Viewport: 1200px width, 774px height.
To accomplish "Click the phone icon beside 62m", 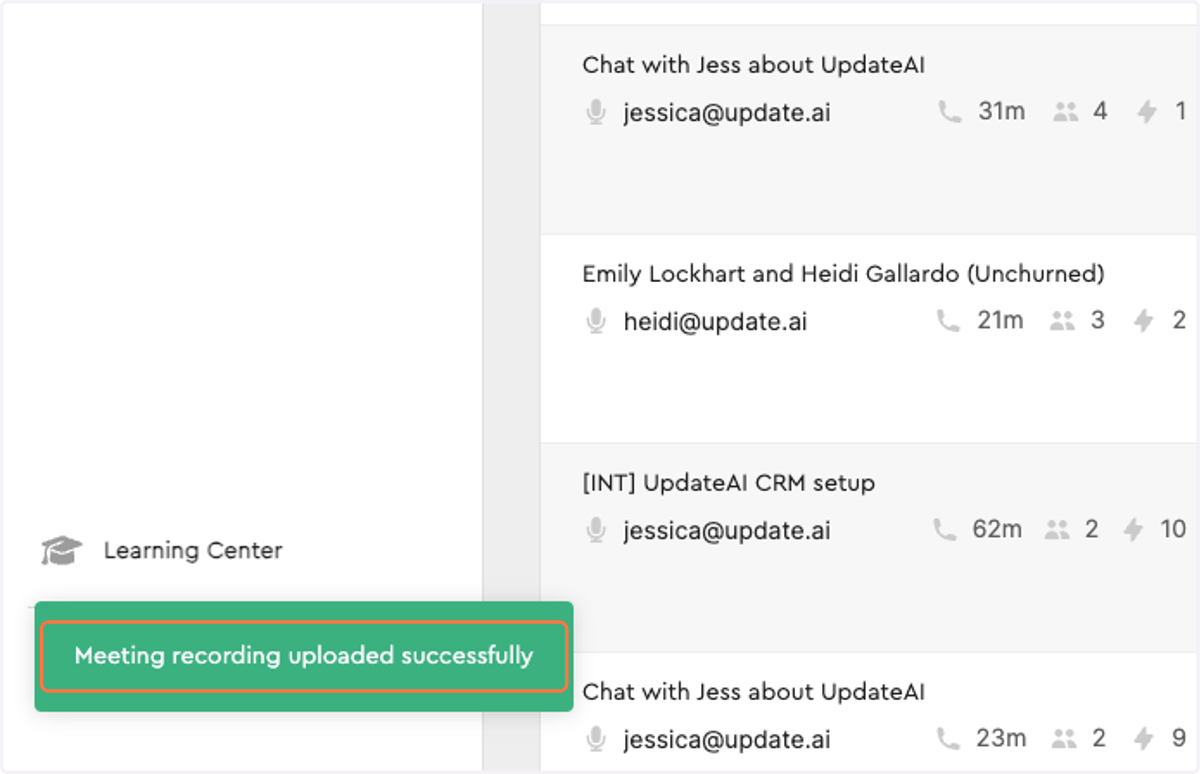I will [944, 530].
